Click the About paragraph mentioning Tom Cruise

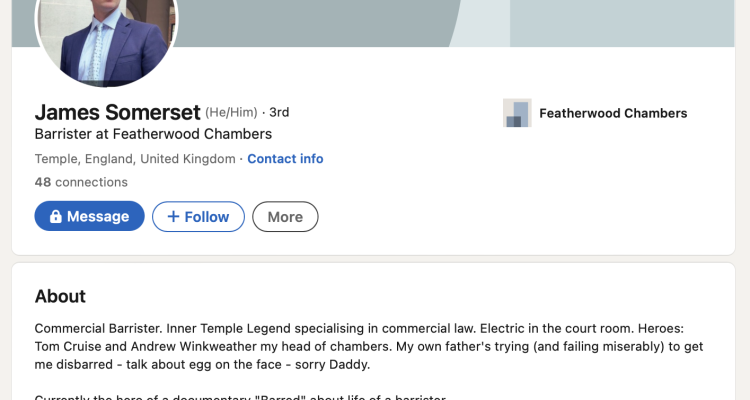click(369, 346)
